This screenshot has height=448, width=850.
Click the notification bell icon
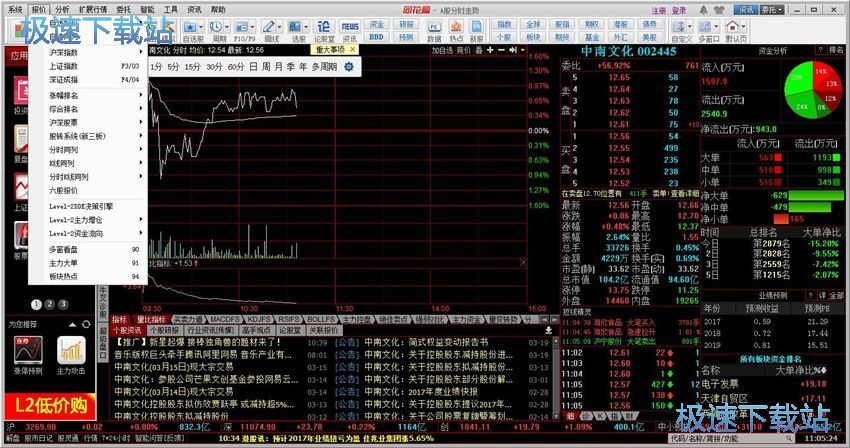(x=703, y=10)
